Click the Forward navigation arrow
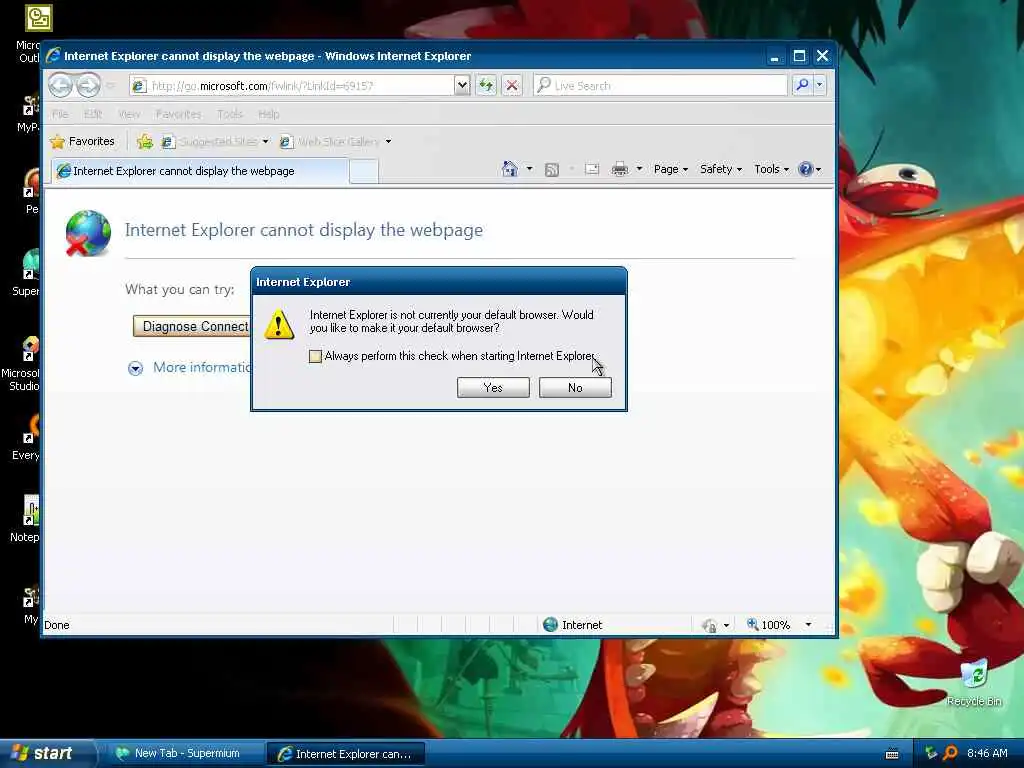This screenshot has height=768, width=1024. click(x=88, y=85)
